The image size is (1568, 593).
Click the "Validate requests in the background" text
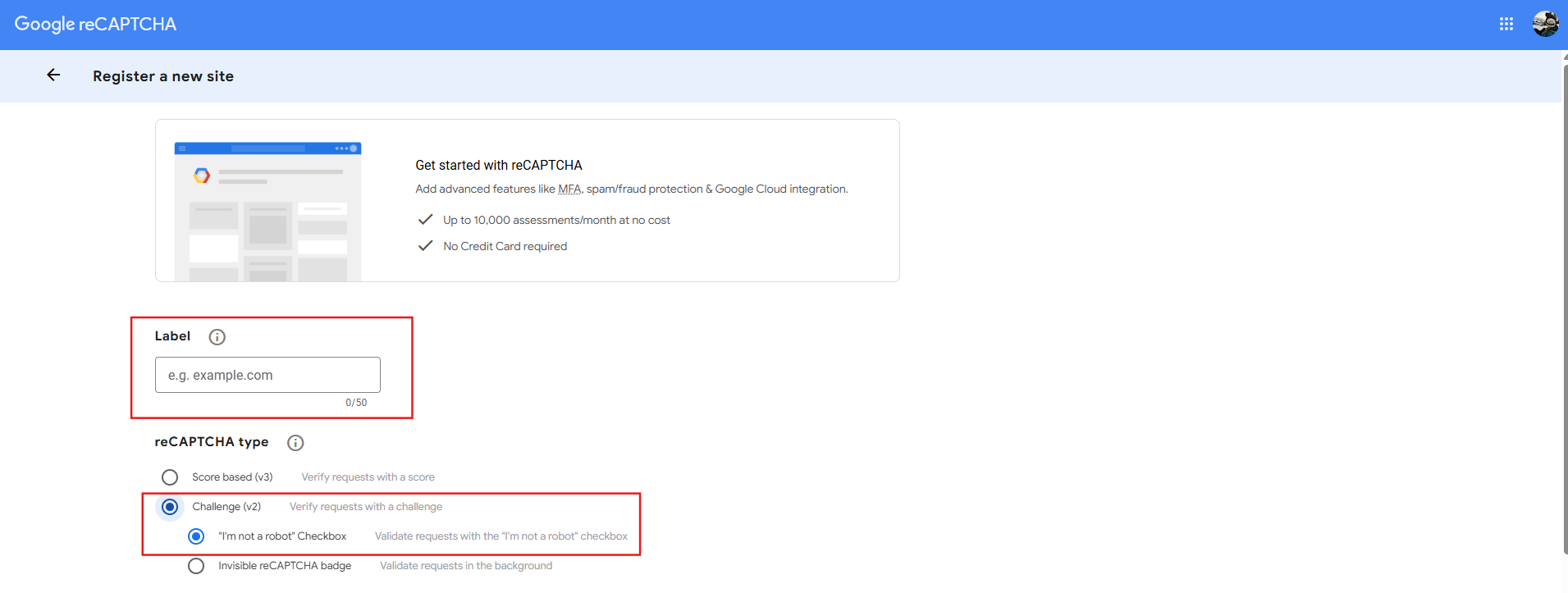point(465,566)
